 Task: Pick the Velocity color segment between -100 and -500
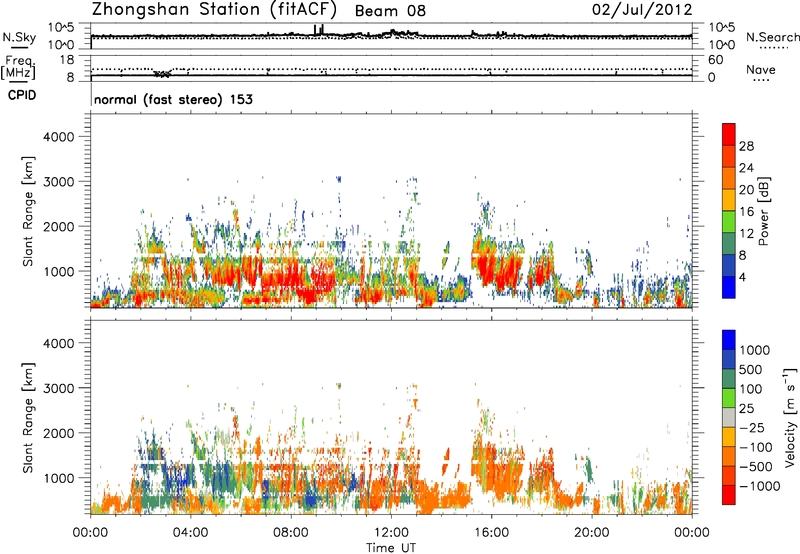point(729,457)
